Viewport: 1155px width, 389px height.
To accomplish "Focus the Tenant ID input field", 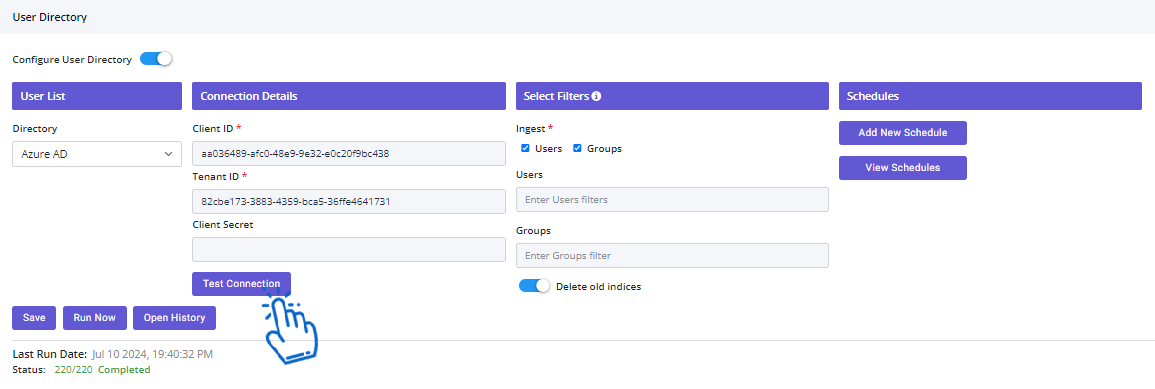I will (x=349, y=201).
